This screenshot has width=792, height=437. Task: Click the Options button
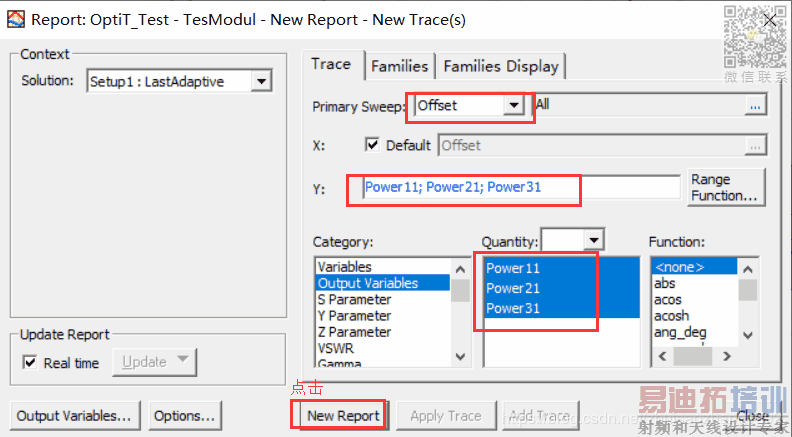[185, 415]
